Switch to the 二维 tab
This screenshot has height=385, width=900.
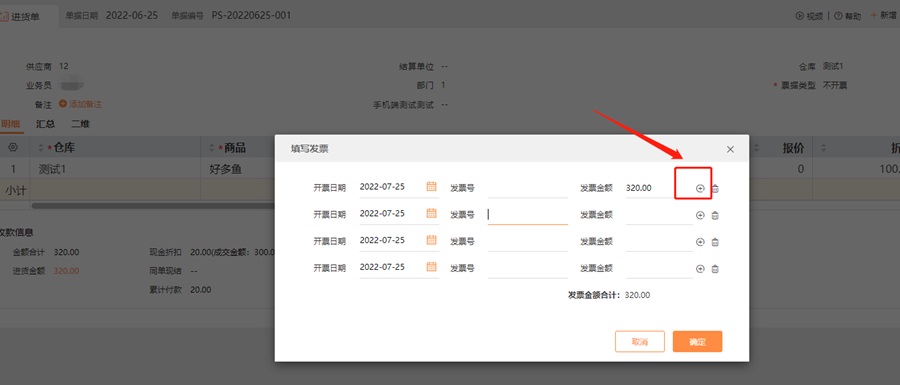pos(80,124)
